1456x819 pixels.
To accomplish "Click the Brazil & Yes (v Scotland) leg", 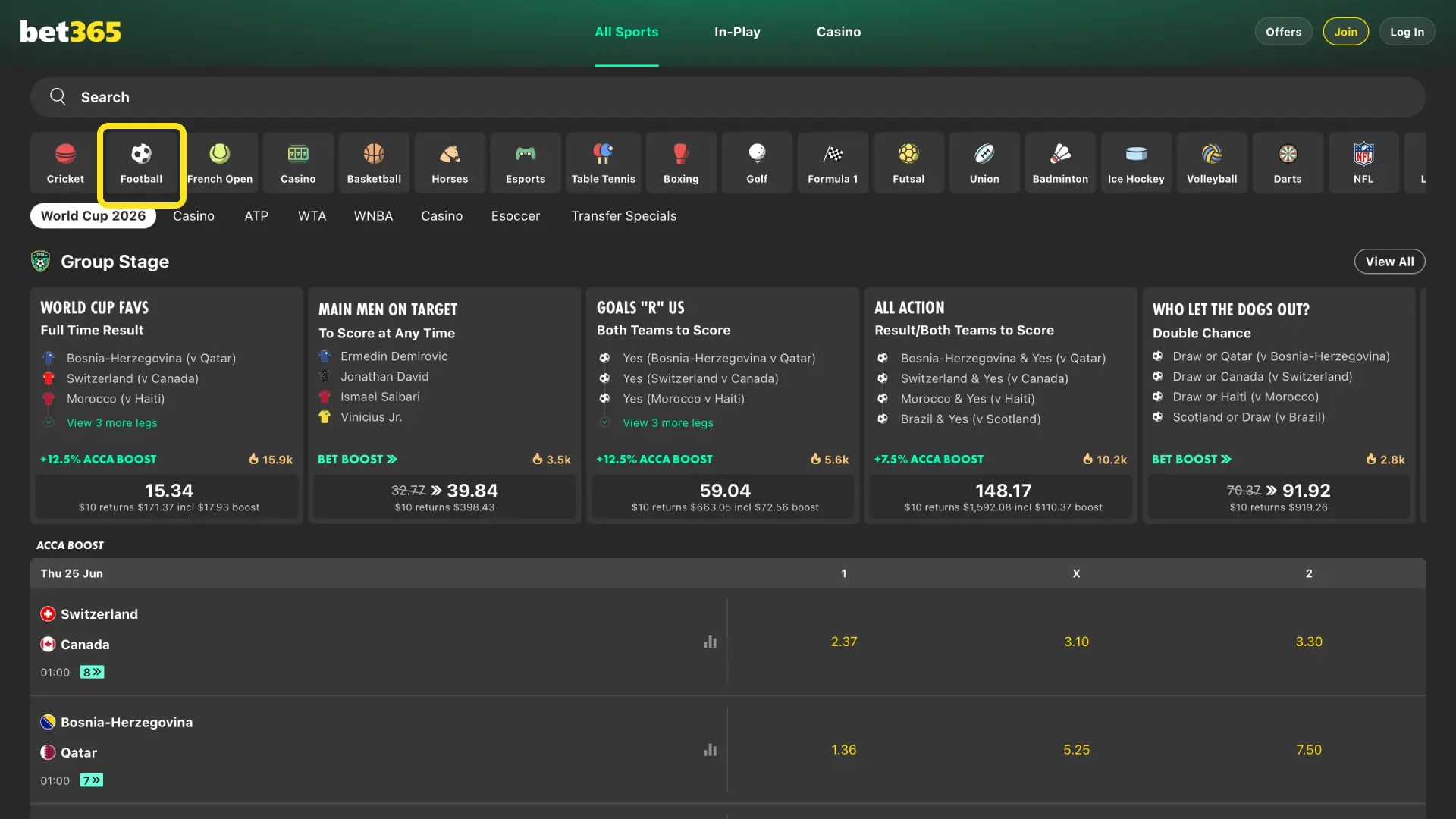I will pyautogui.click(x=971, y=419).
